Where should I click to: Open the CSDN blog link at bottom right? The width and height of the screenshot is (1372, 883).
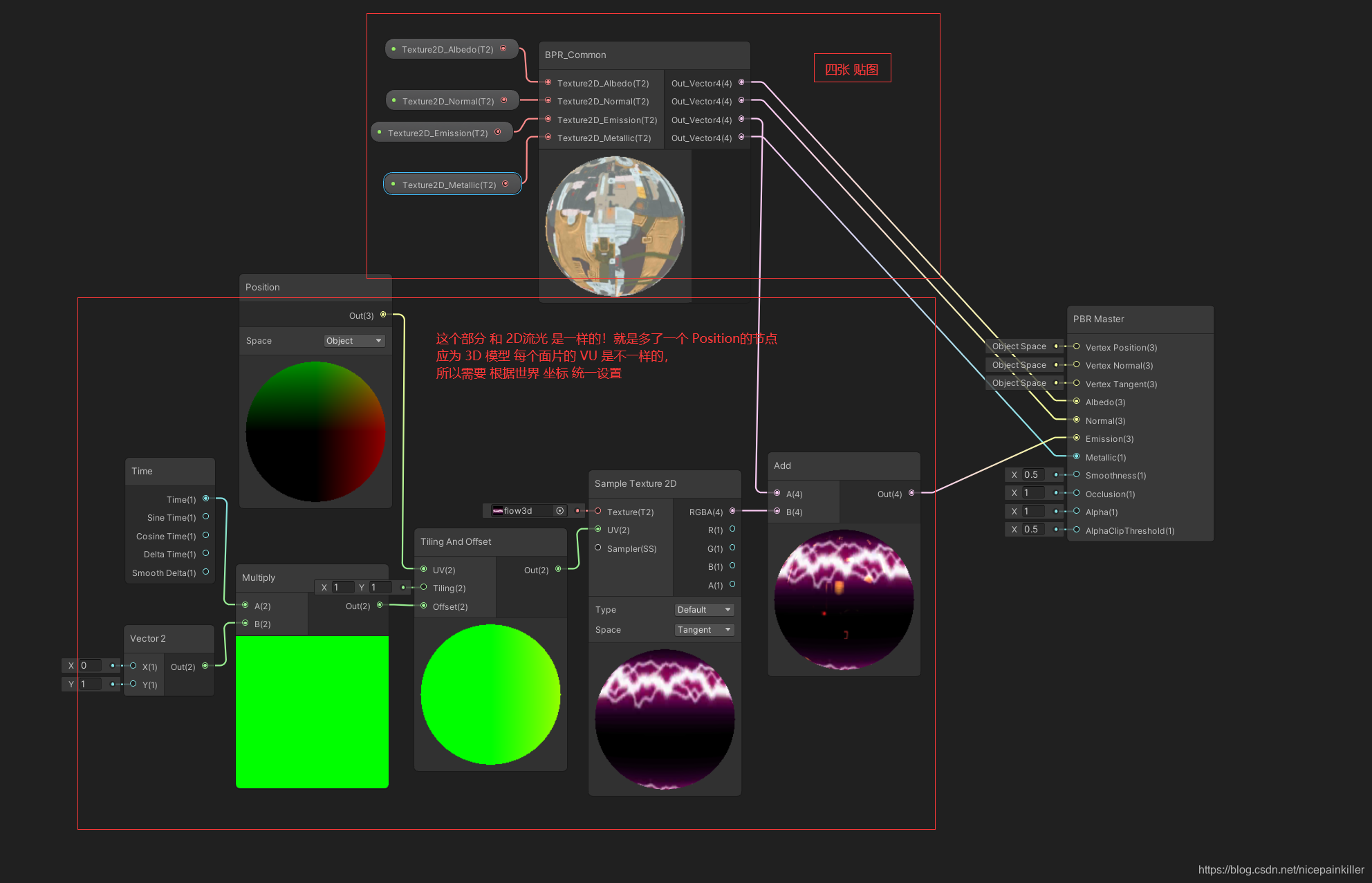pos(1283,870)
